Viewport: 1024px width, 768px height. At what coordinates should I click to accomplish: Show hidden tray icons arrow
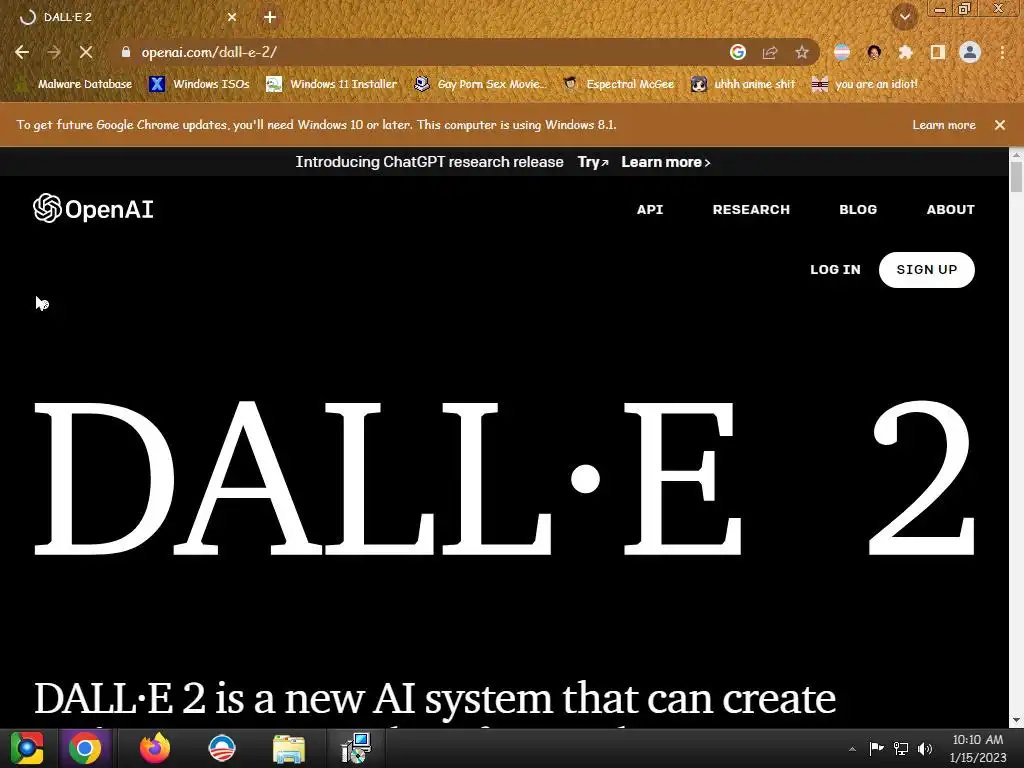pos(852,749)
